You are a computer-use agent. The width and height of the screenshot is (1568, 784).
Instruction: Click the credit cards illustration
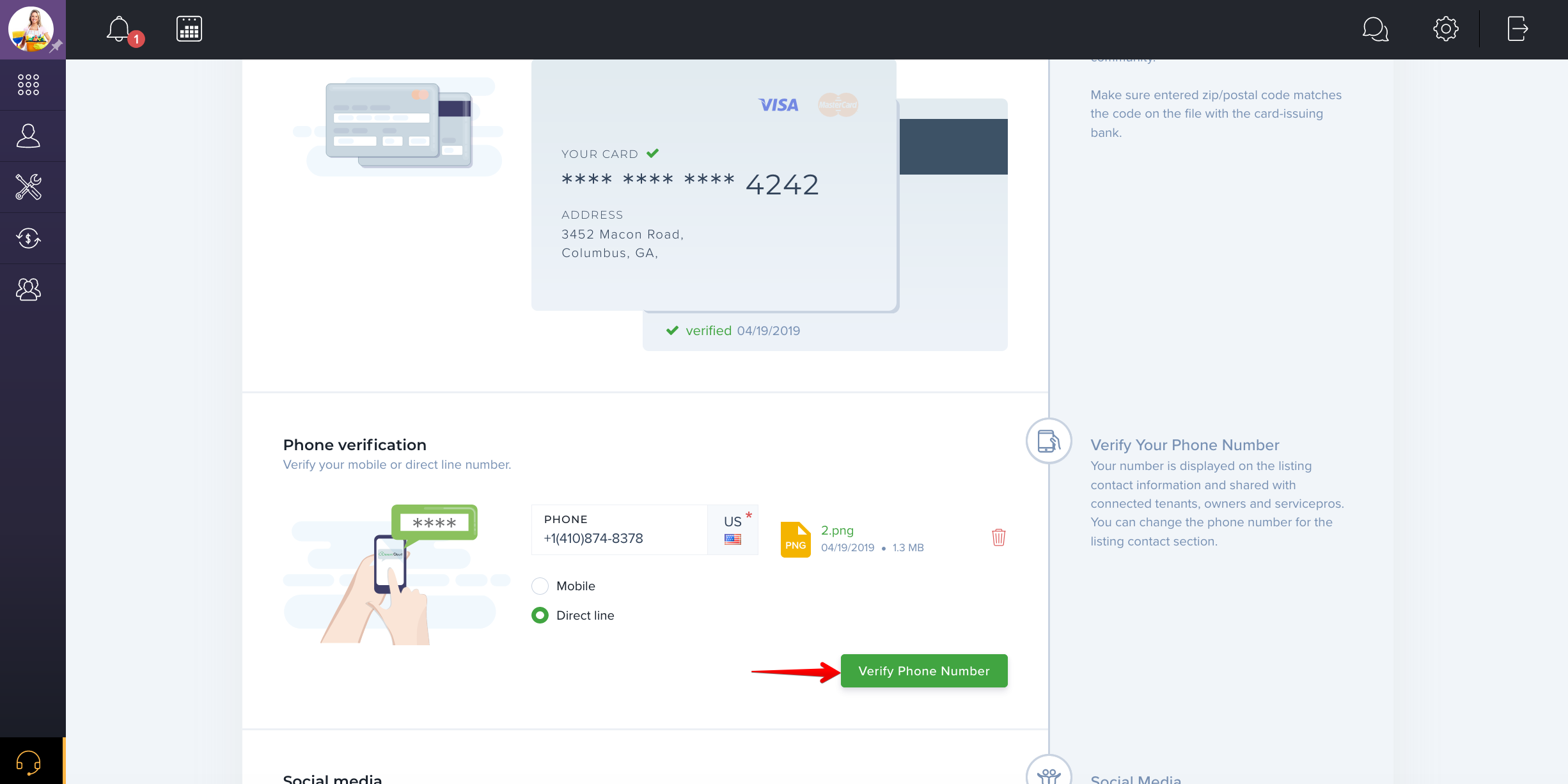[x=398, y=127]
